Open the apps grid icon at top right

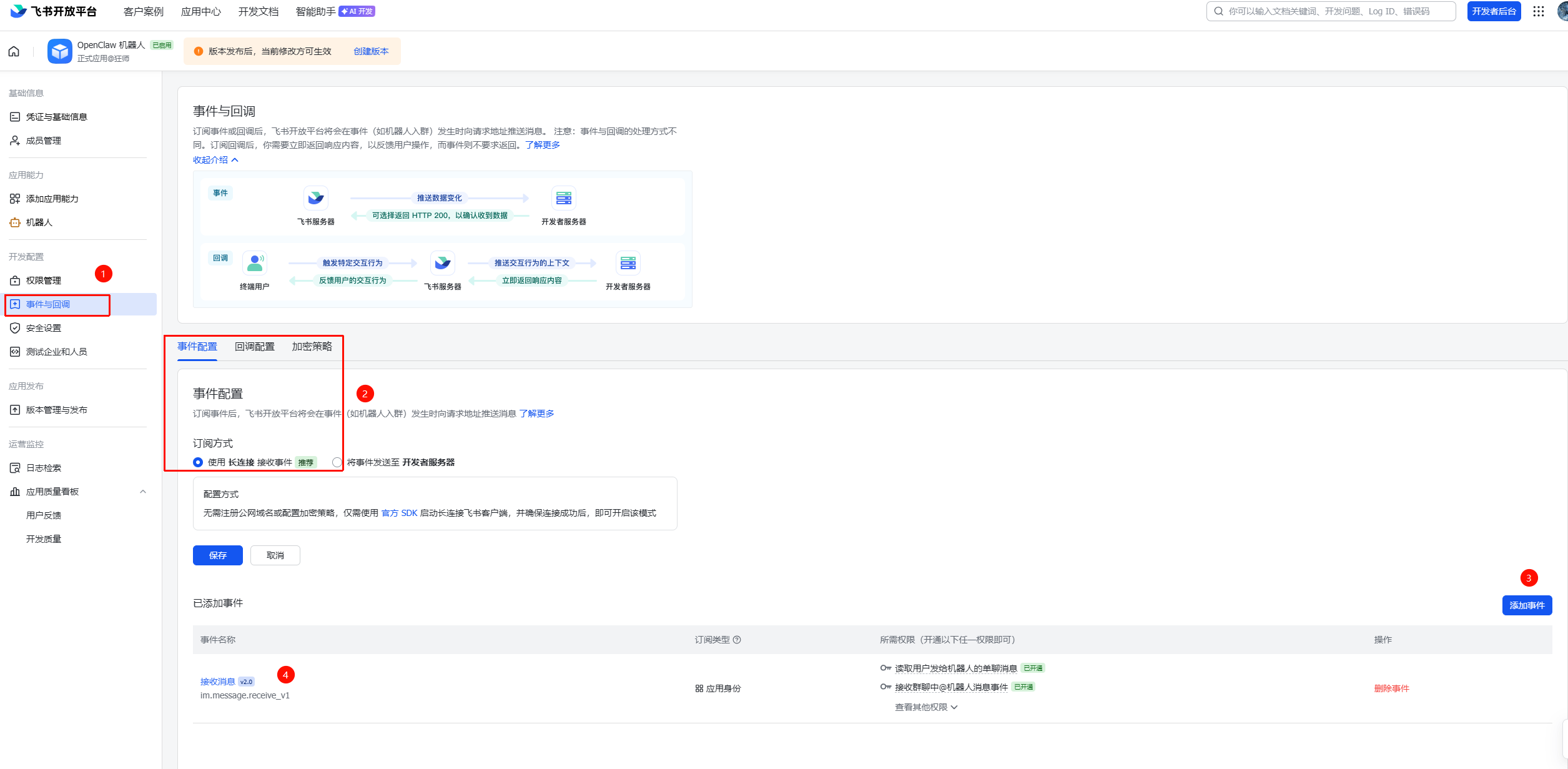pos(1539,11)
